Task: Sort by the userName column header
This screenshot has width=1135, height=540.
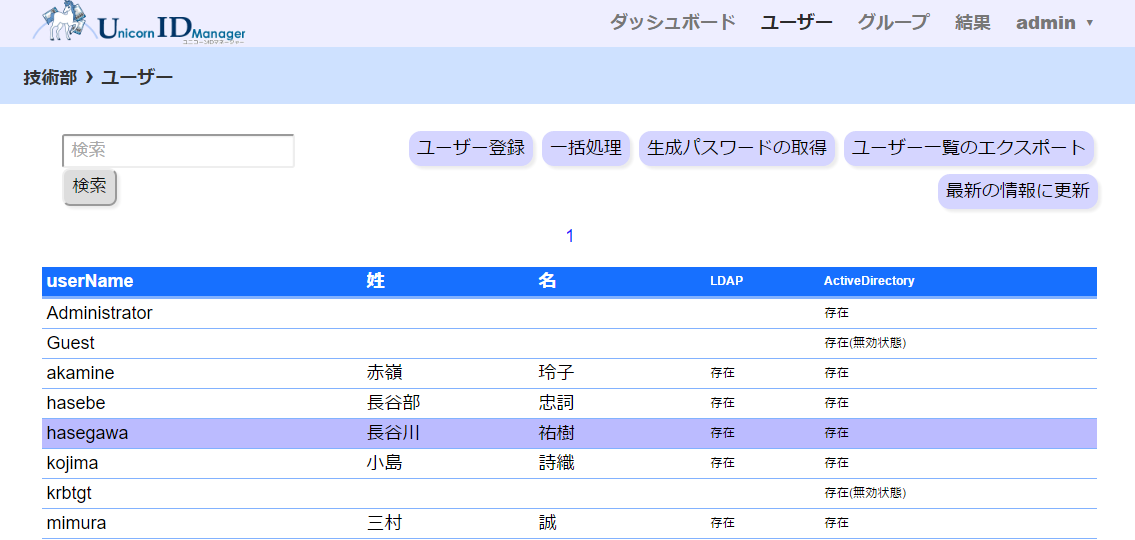Action: point(90,281)
